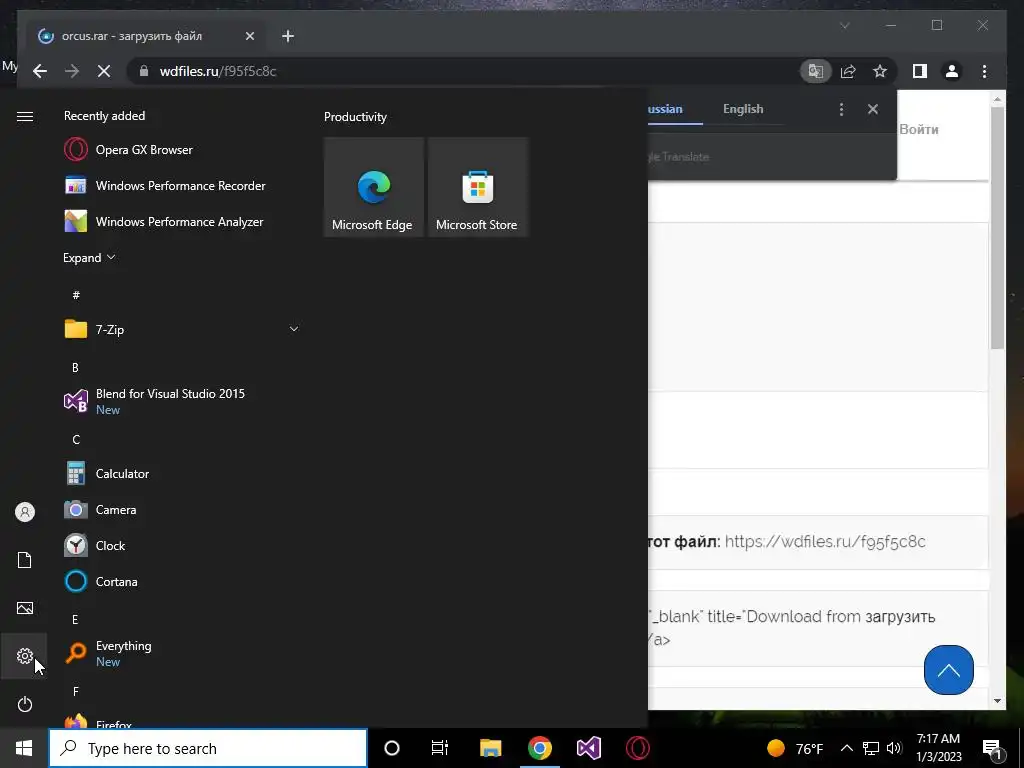Click the taskbar search box
This screenshot has height=768, width=1024.
tap(208, 748)
